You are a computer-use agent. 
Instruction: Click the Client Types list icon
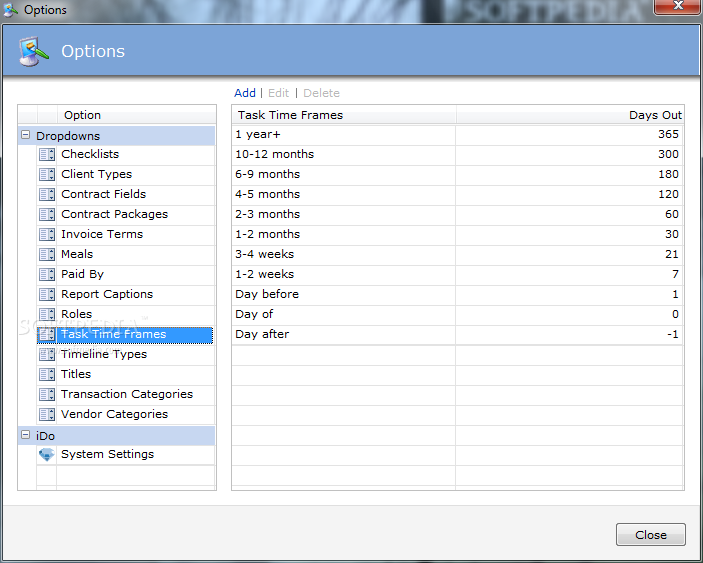tap(47, 174)
